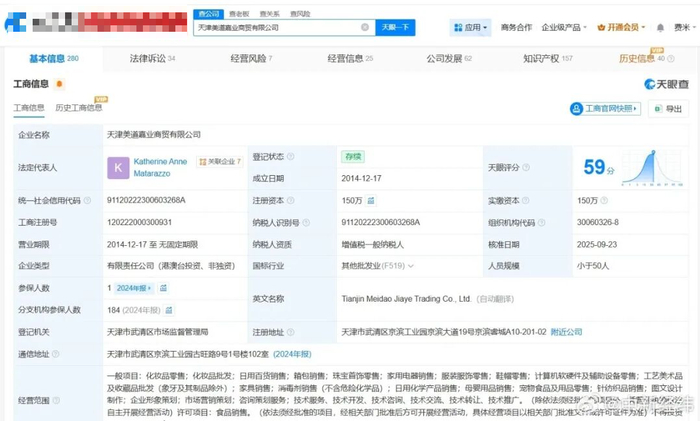The height and width of the screenshot is (421, 700).
Task: Click the approval date 2025-09-23
Action: point(597,245)
